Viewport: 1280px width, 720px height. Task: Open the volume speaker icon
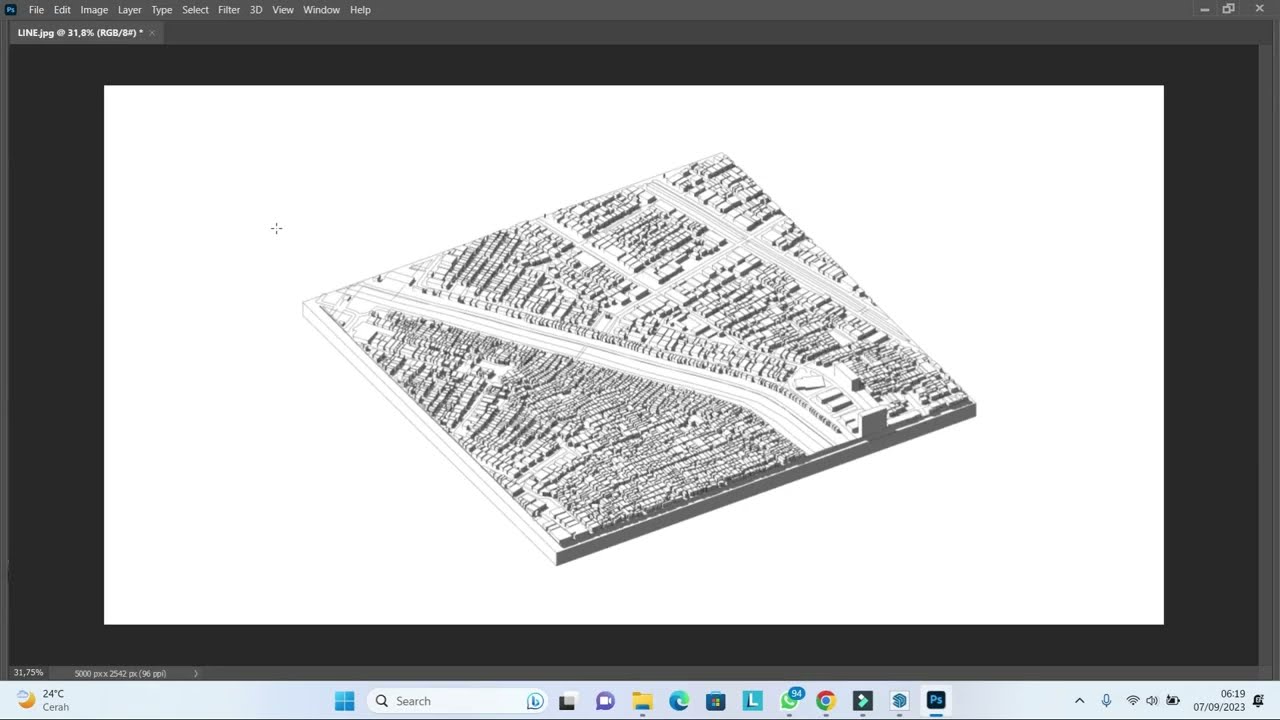pos(1152,701)
